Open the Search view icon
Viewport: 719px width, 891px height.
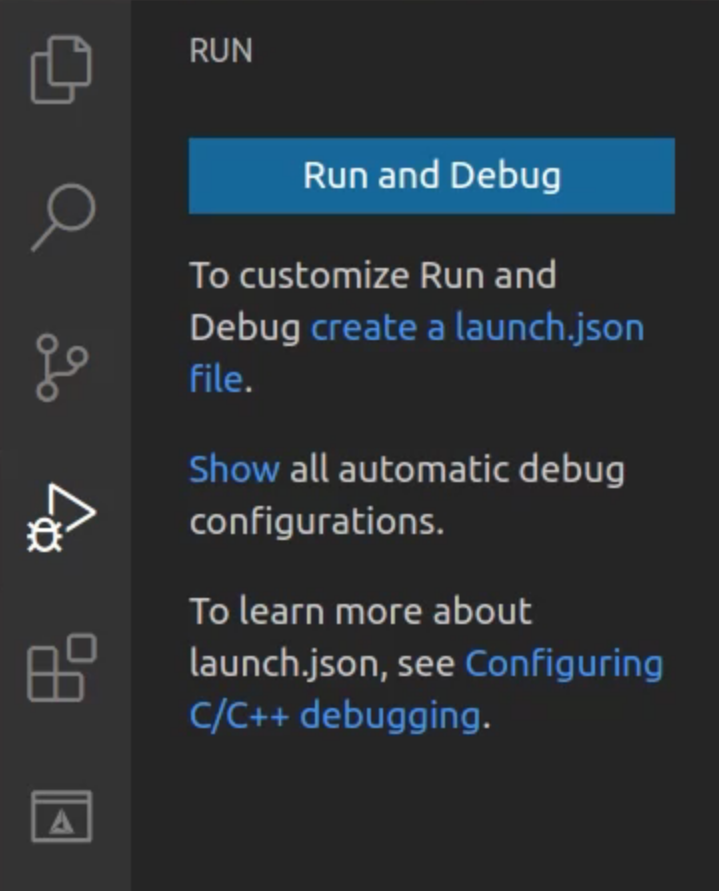click(63, 216)
